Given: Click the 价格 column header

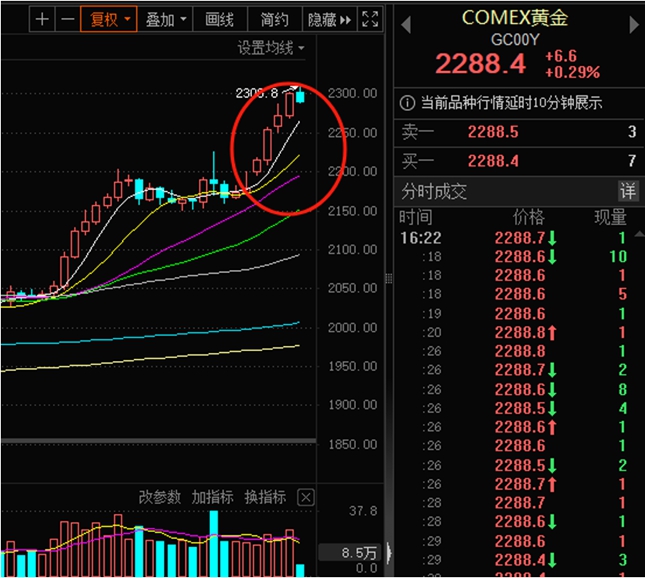Looking at the screenshot, I should coord(529,217).
